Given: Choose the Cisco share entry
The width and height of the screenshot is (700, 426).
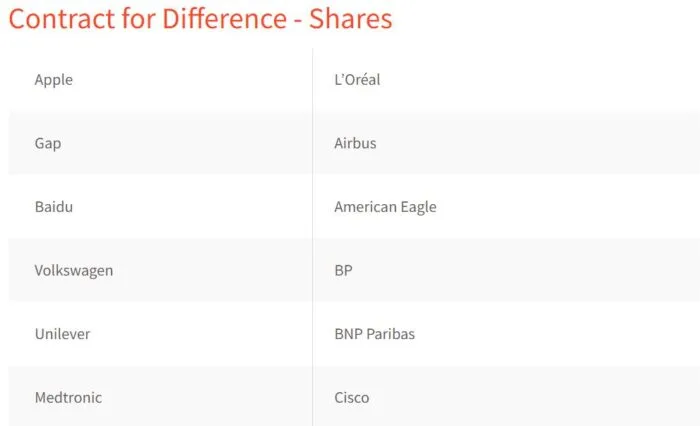Looking at the screenshot, I should (352, 397).
